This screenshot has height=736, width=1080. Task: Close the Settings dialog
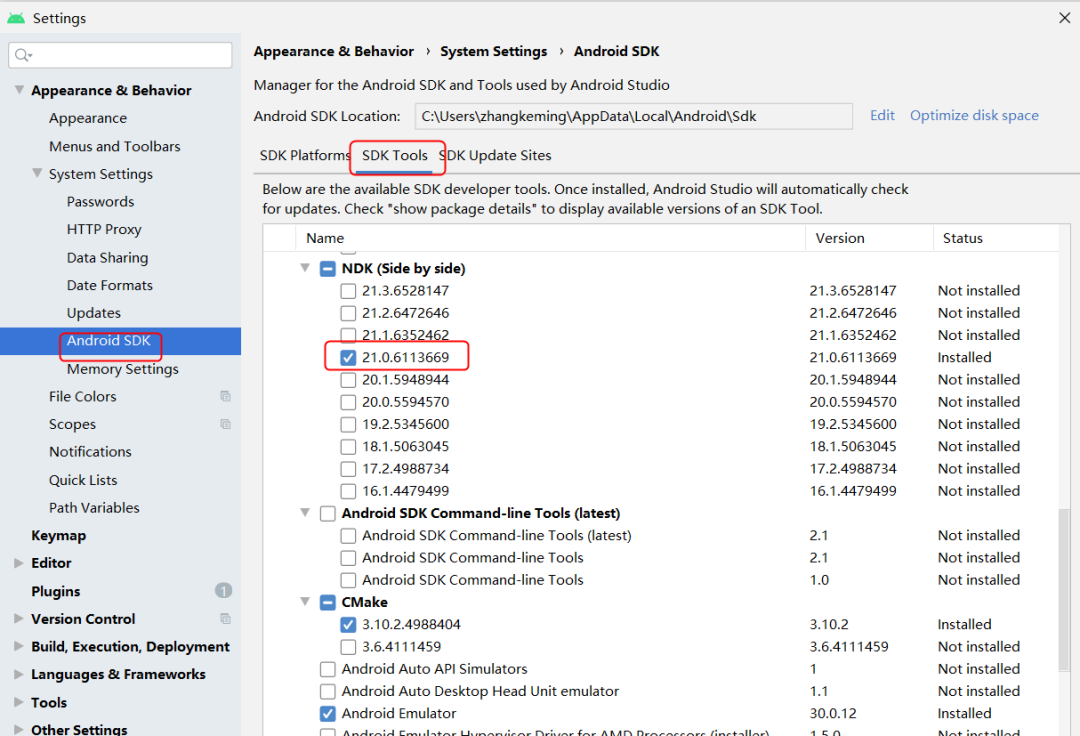pos(1064,18)
